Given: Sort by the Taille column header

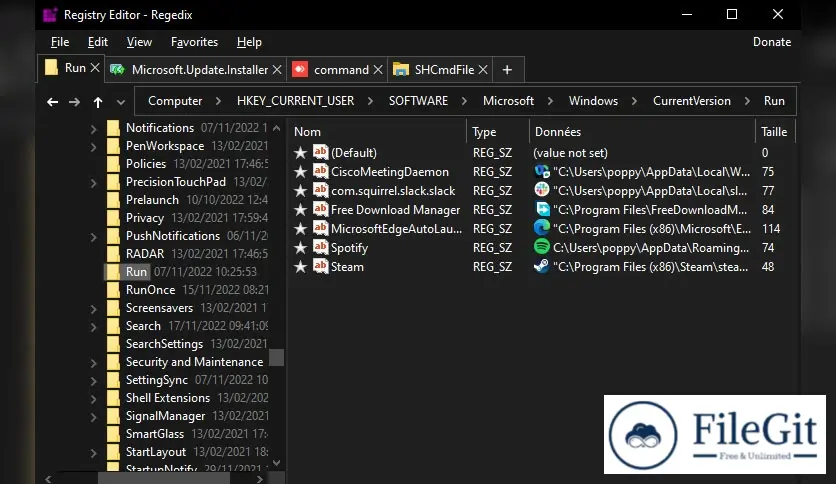Looking at the screenshot, I should coord(774,132).
